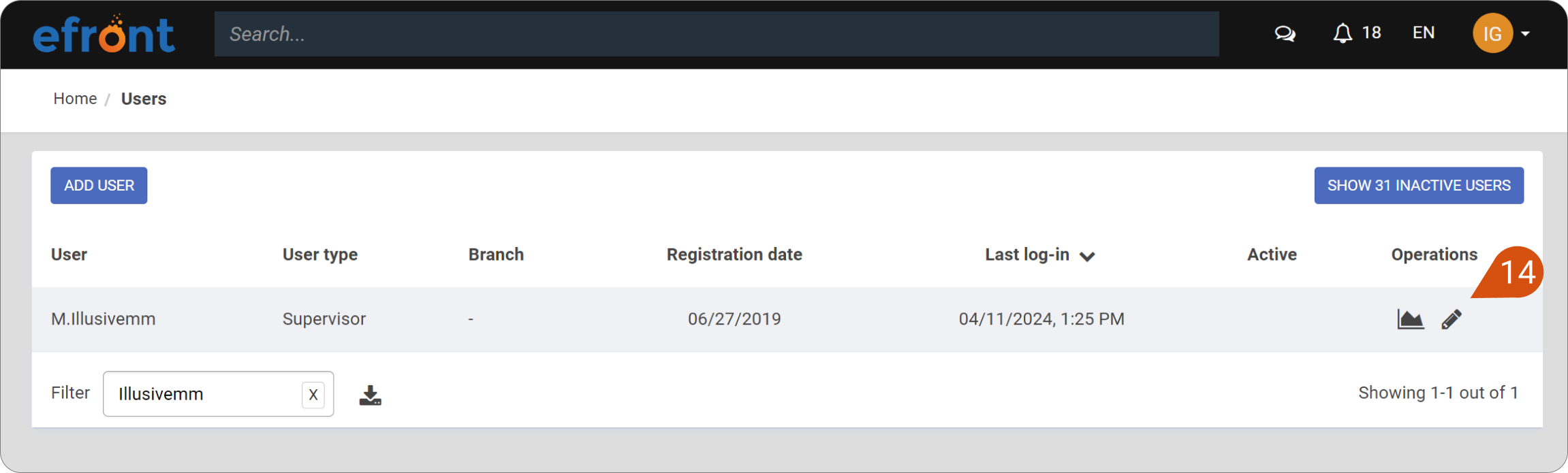Download the user list export icon
Image resolution: width=1568 pixels, height=473 pixels.
pos(370,395)
